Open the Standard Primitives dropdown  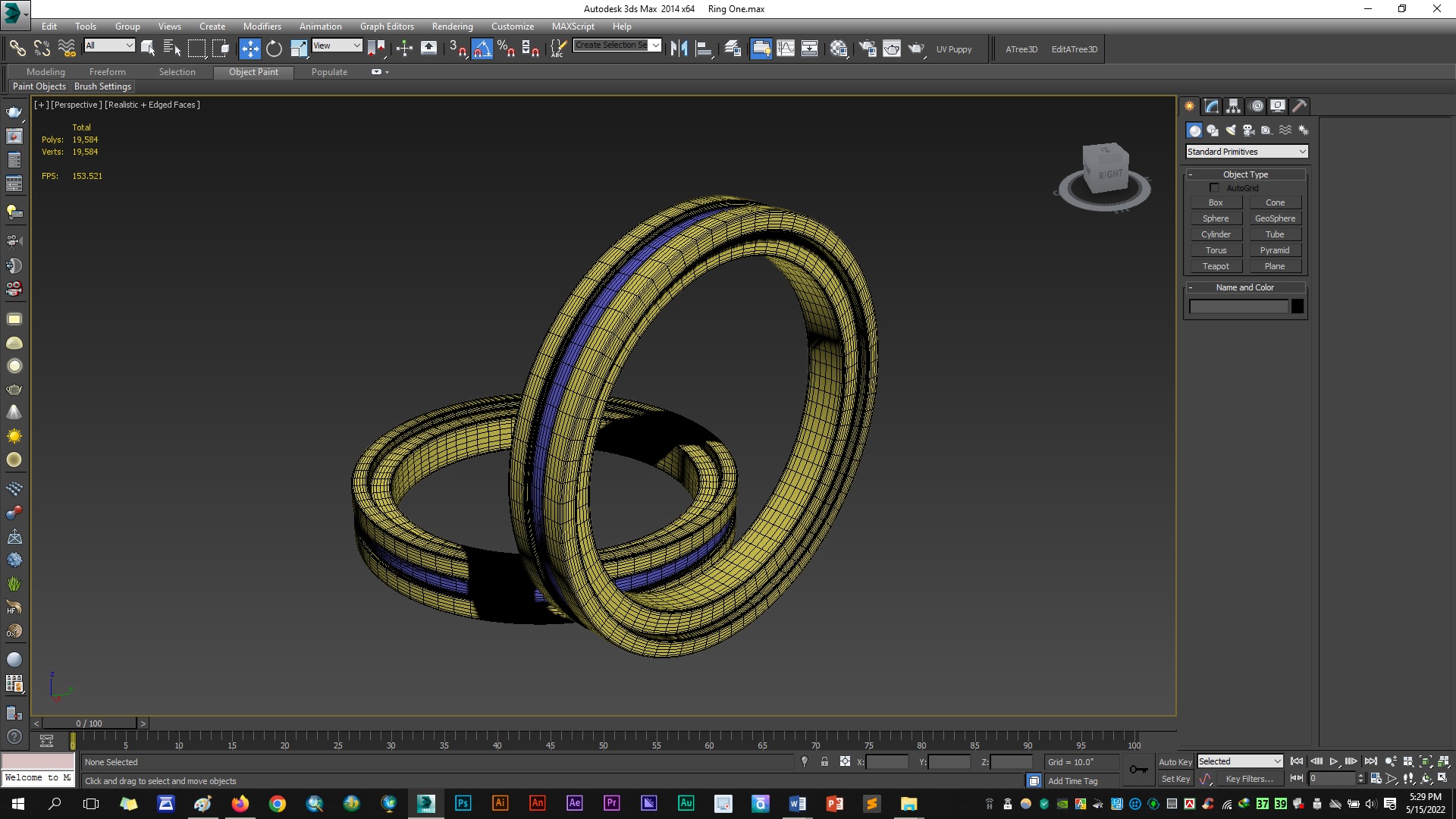(1246, 152)
